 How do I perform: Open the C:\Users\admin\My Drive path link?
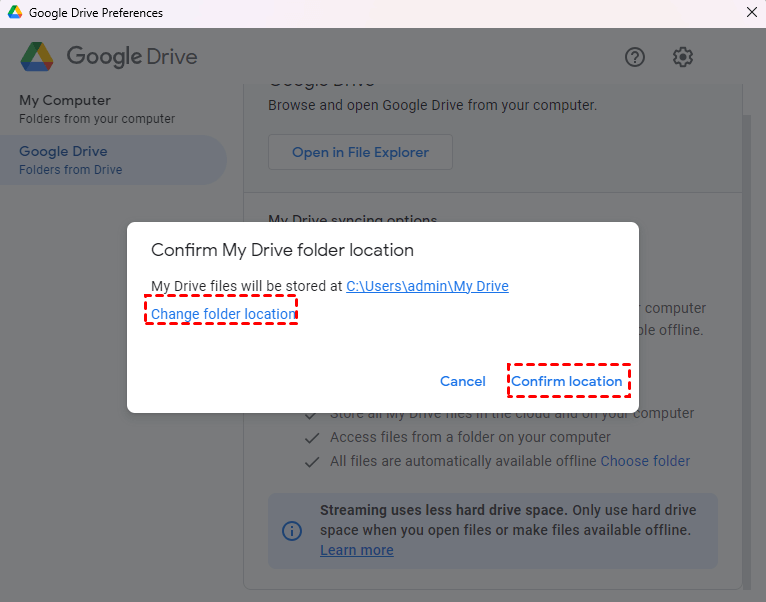[x=427, y=286]
